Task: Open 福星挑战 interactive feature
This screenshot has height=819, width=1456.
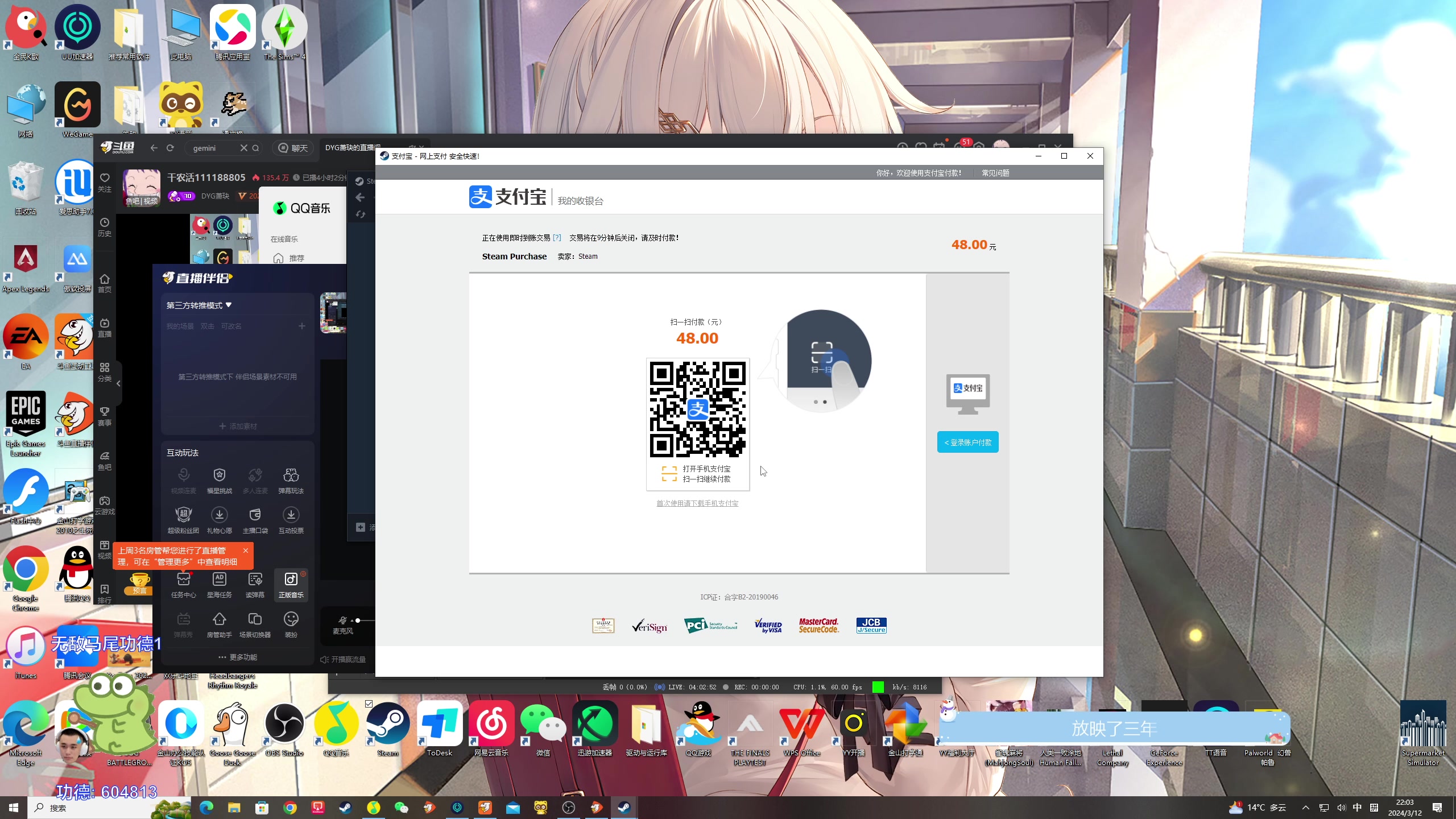Action: click(x=219, y=475)
